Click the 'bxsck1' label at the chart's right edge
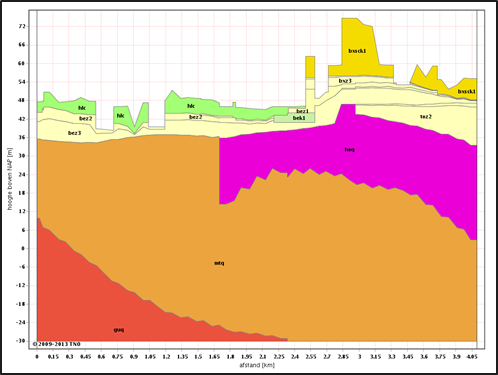 pyautogui.click(x=466, y=91)
